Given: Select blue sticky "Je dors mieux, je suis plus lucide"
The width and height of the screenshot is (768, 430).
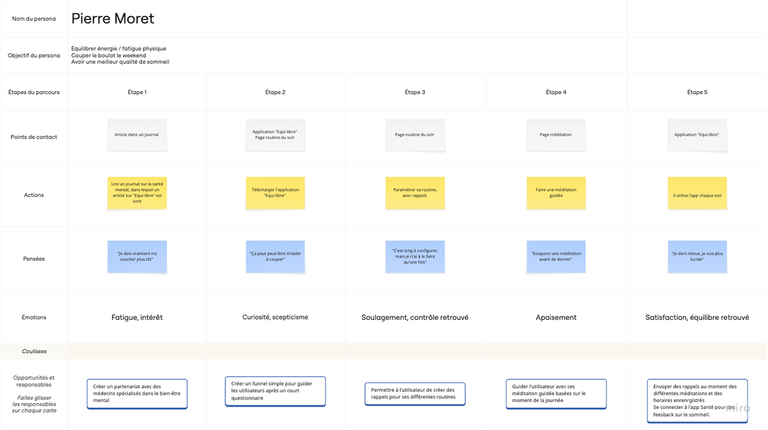Looking at the screenshot, I should (x=697, y=257).
